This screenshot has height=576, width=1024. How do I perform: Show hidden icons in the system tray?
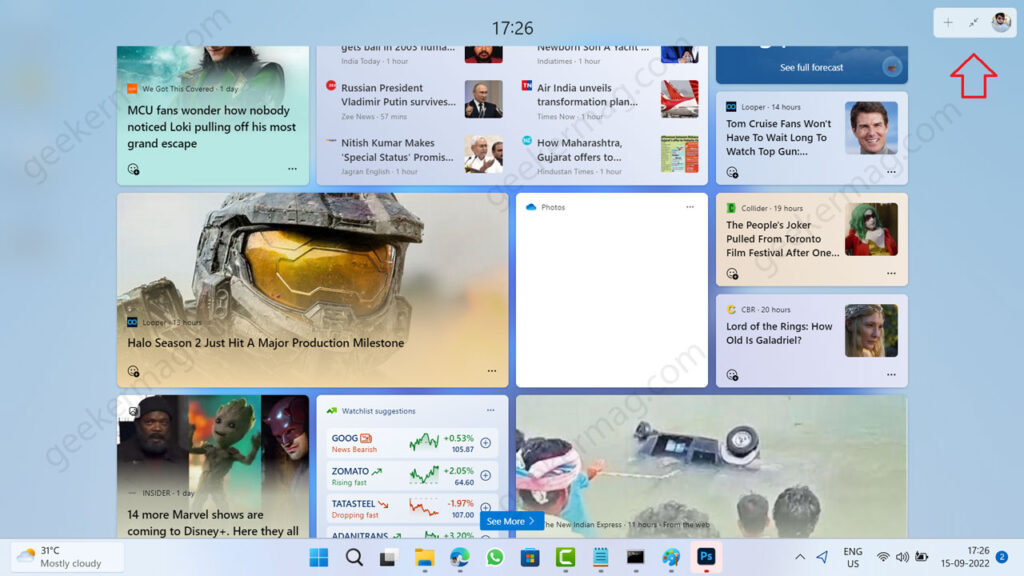(800, 557)
